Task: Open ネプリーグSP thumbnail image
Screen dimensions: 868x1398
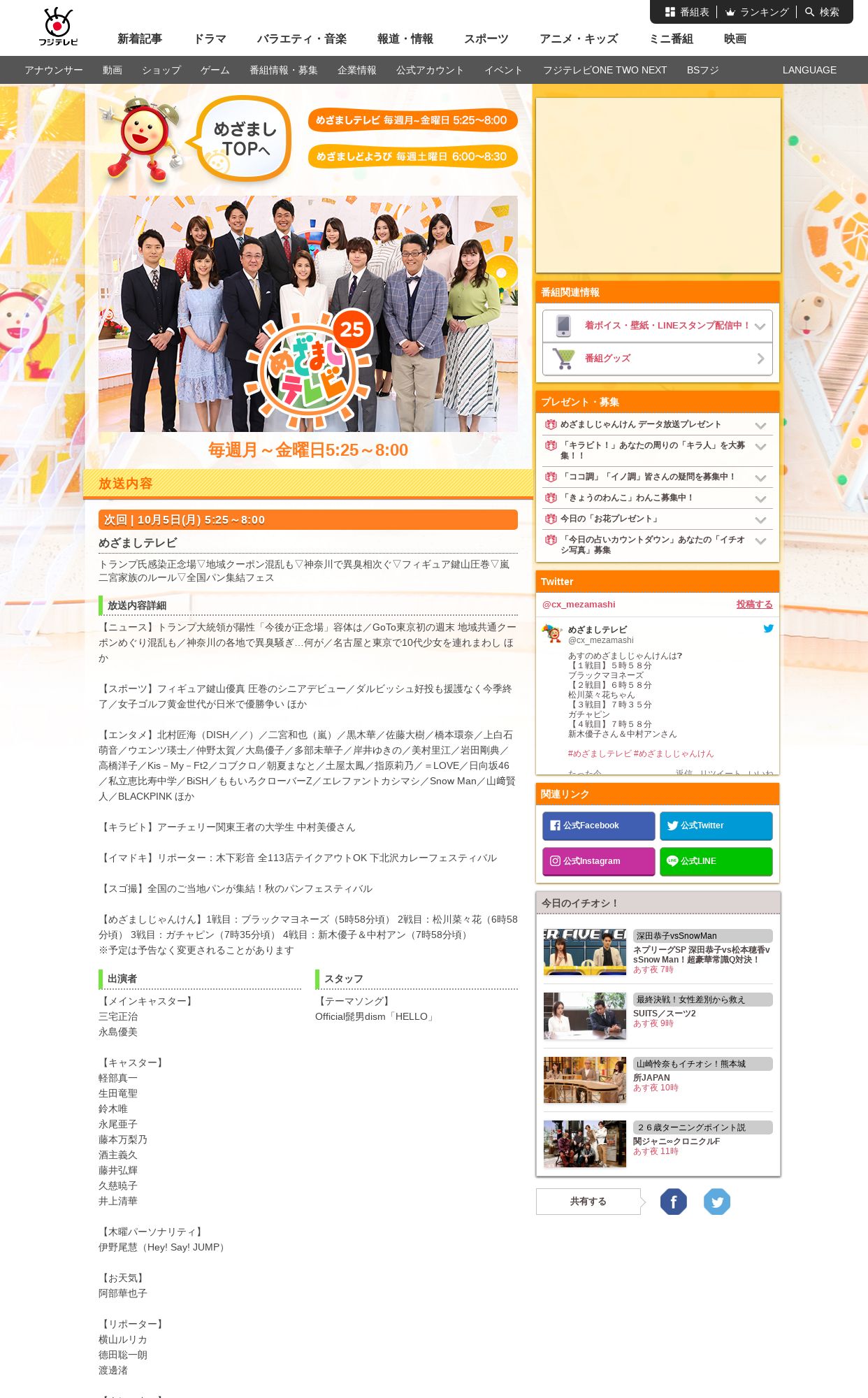Action: coord(585,952)
